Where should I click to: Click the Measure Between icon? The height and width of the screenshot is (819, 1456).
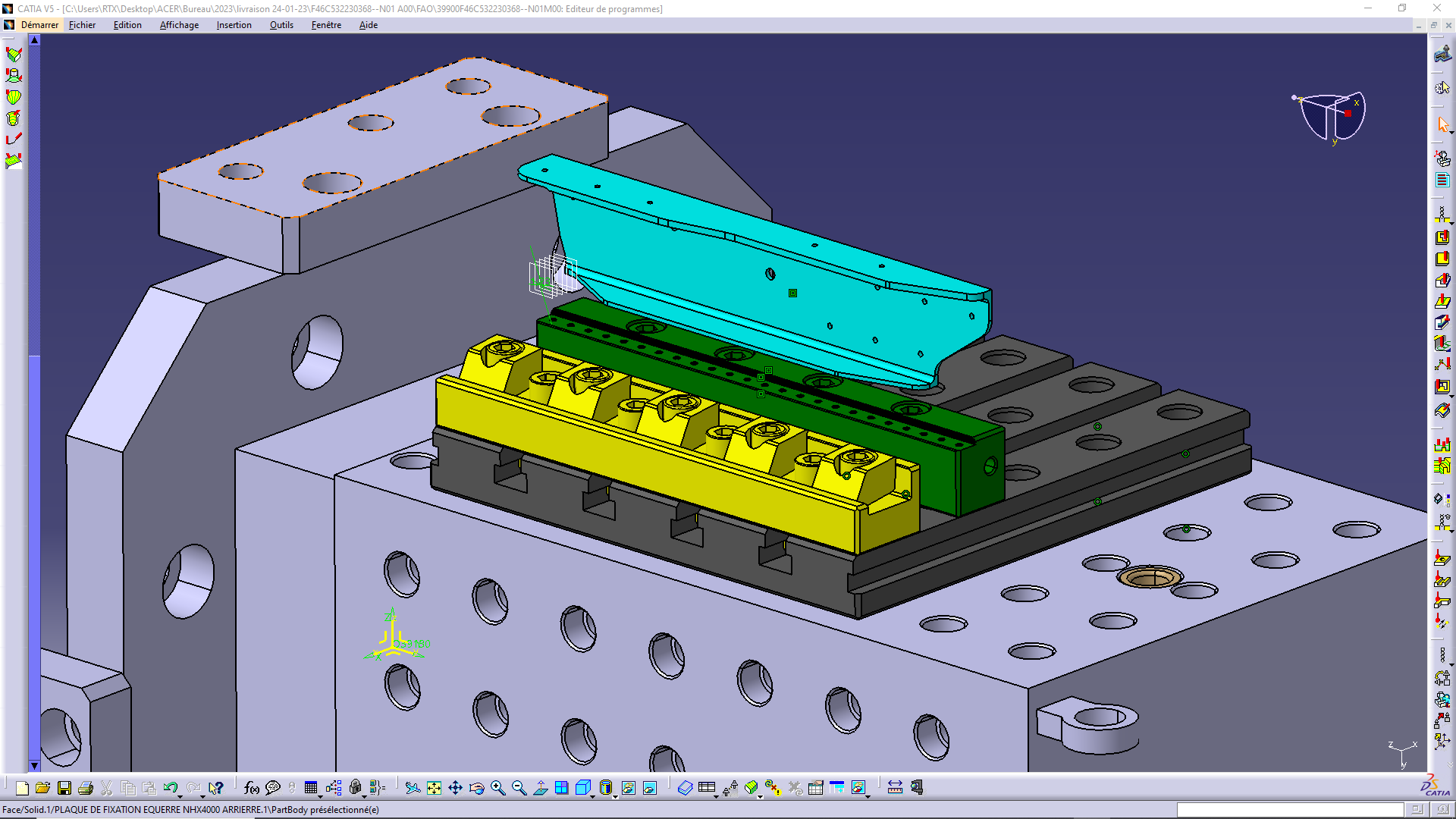[895, 788]
